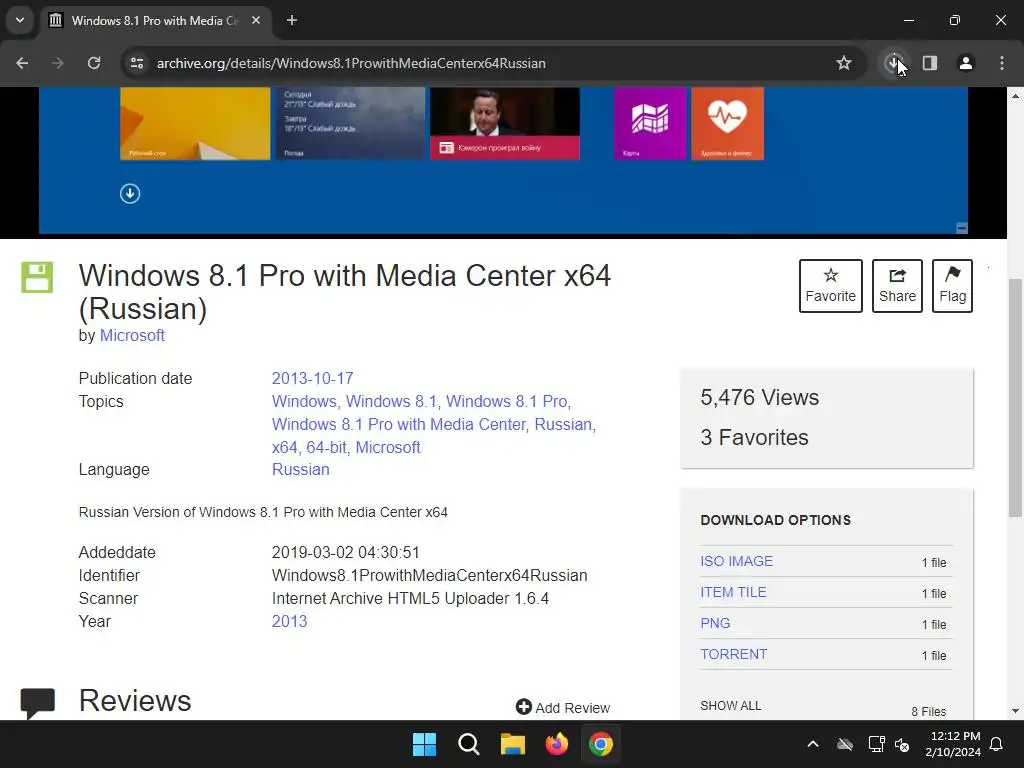This screenshot has width=1024, height=768.
Task: Show hidden system tray icons
Action: 813,744
